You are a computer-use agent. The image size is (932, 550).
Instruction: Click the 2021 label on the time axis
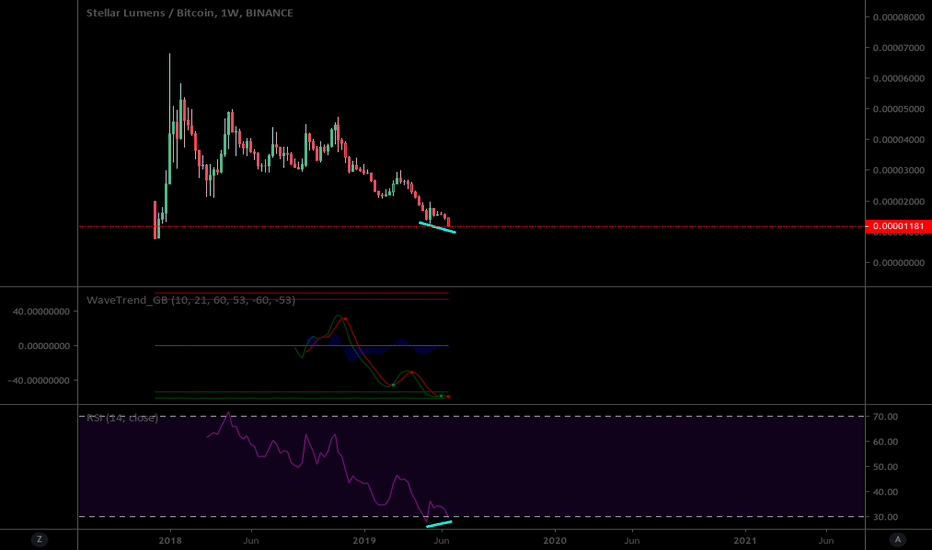pos(745,540)
